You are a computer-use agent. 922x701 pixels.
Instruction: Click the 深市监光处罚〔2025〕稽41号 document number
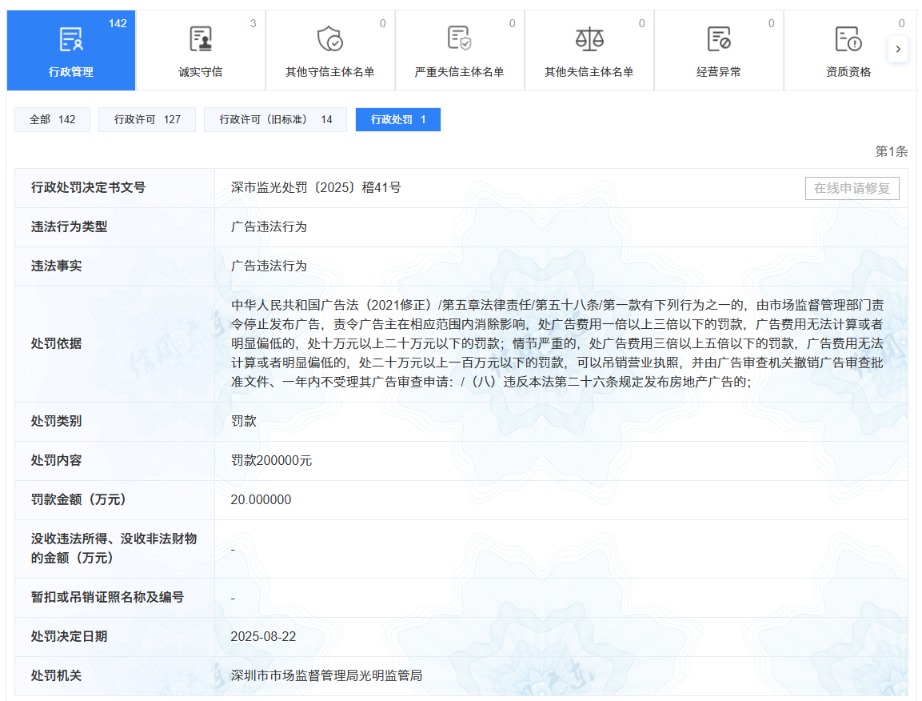pos(316,188)
